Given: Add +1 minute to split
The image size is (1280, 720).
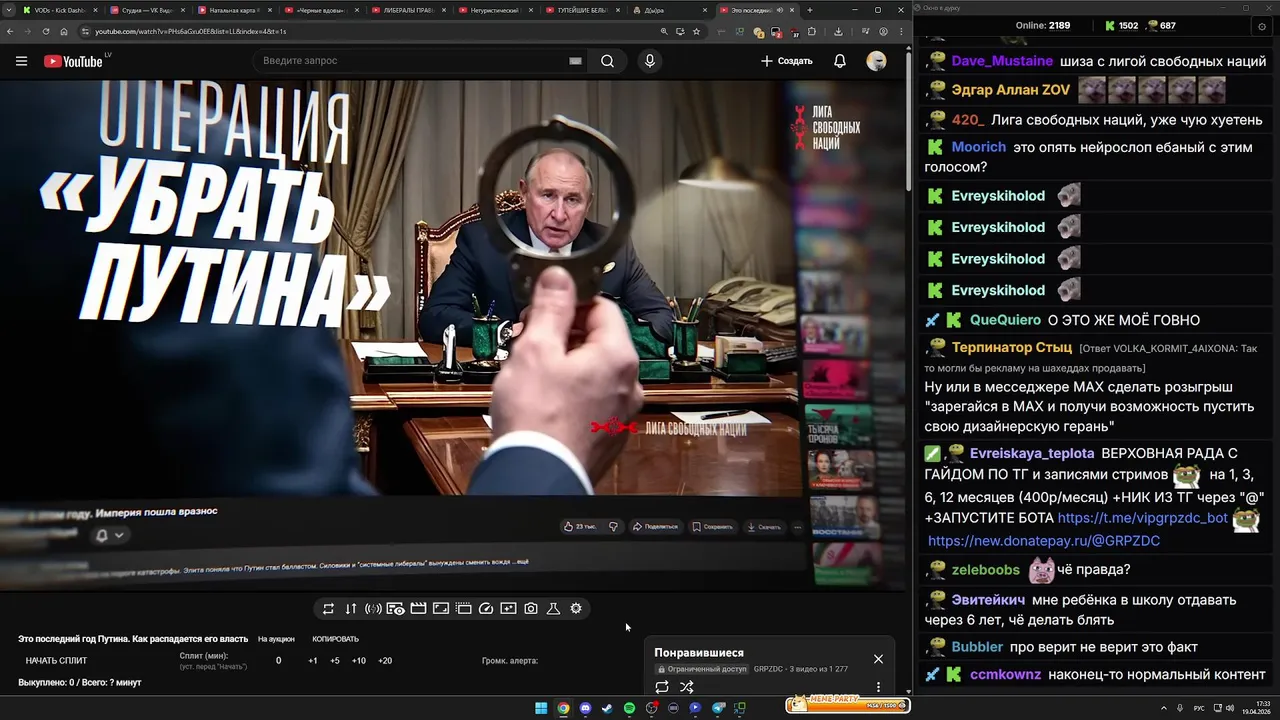Looking at the screenshot, I should [313, 661].
